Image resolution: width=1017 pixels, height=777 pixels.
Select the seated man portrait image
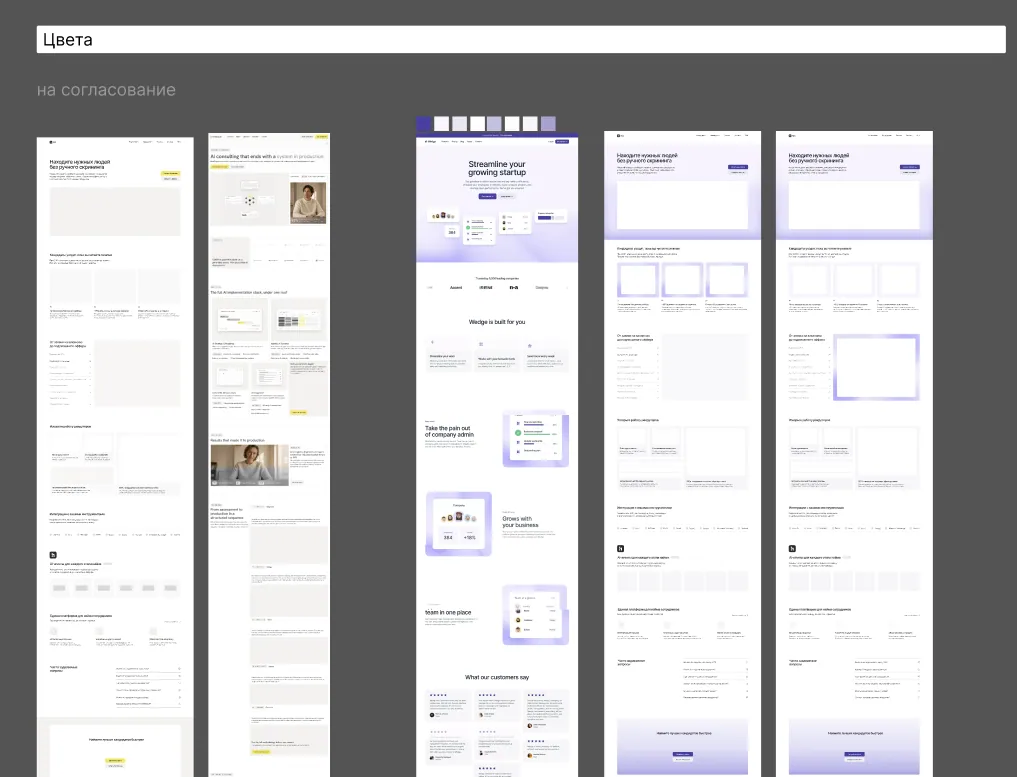click(x=308, y=202)
